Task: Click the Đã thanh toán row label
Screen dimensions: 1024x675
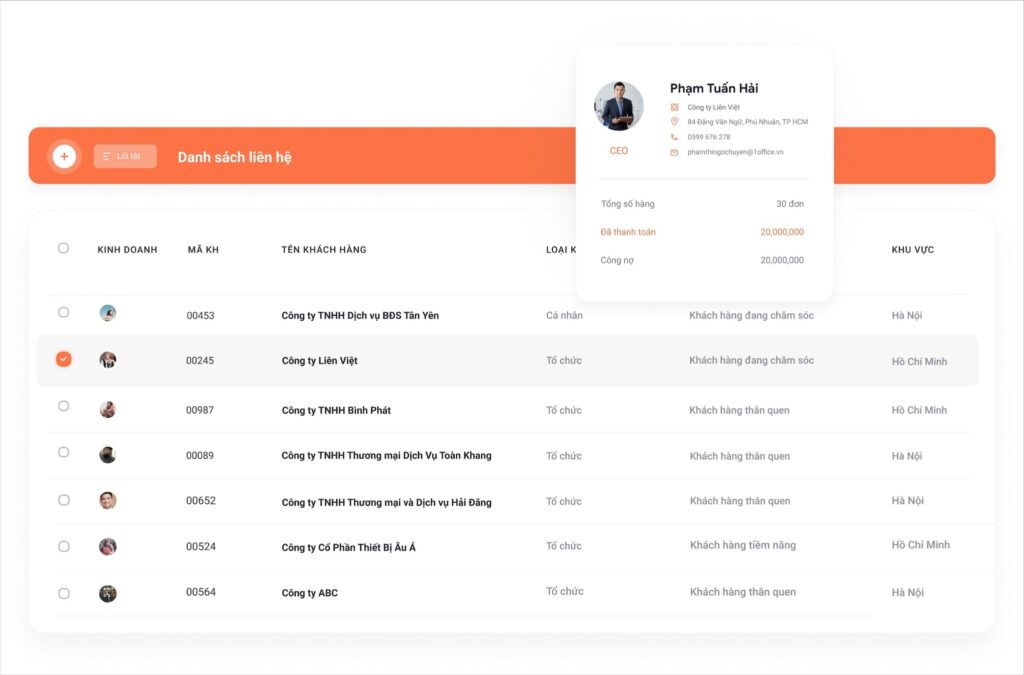Action: tap(628, 232)
